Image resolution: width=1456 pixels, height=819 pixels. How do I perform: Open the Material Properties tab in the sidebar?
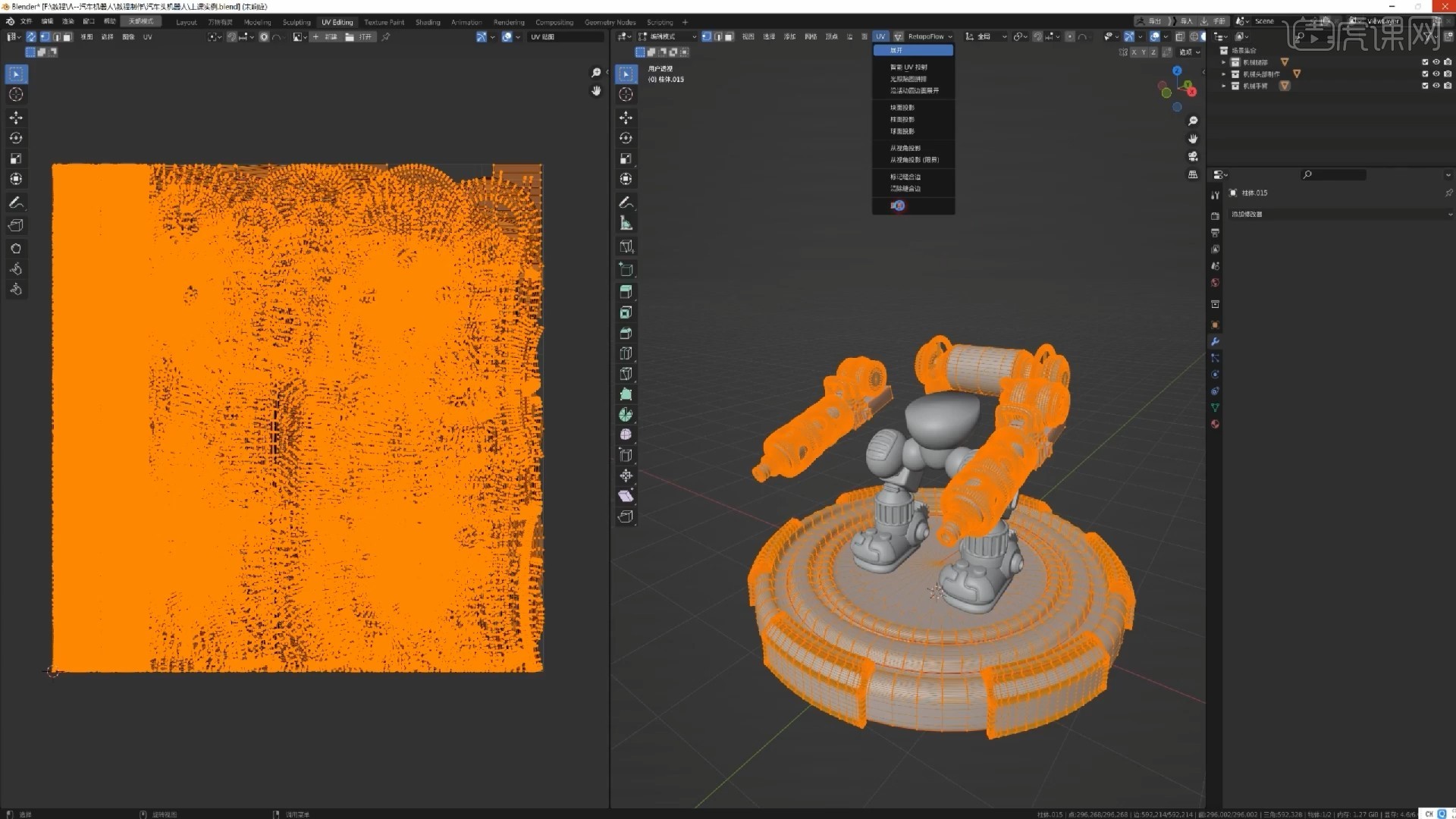click(1215, 424)
